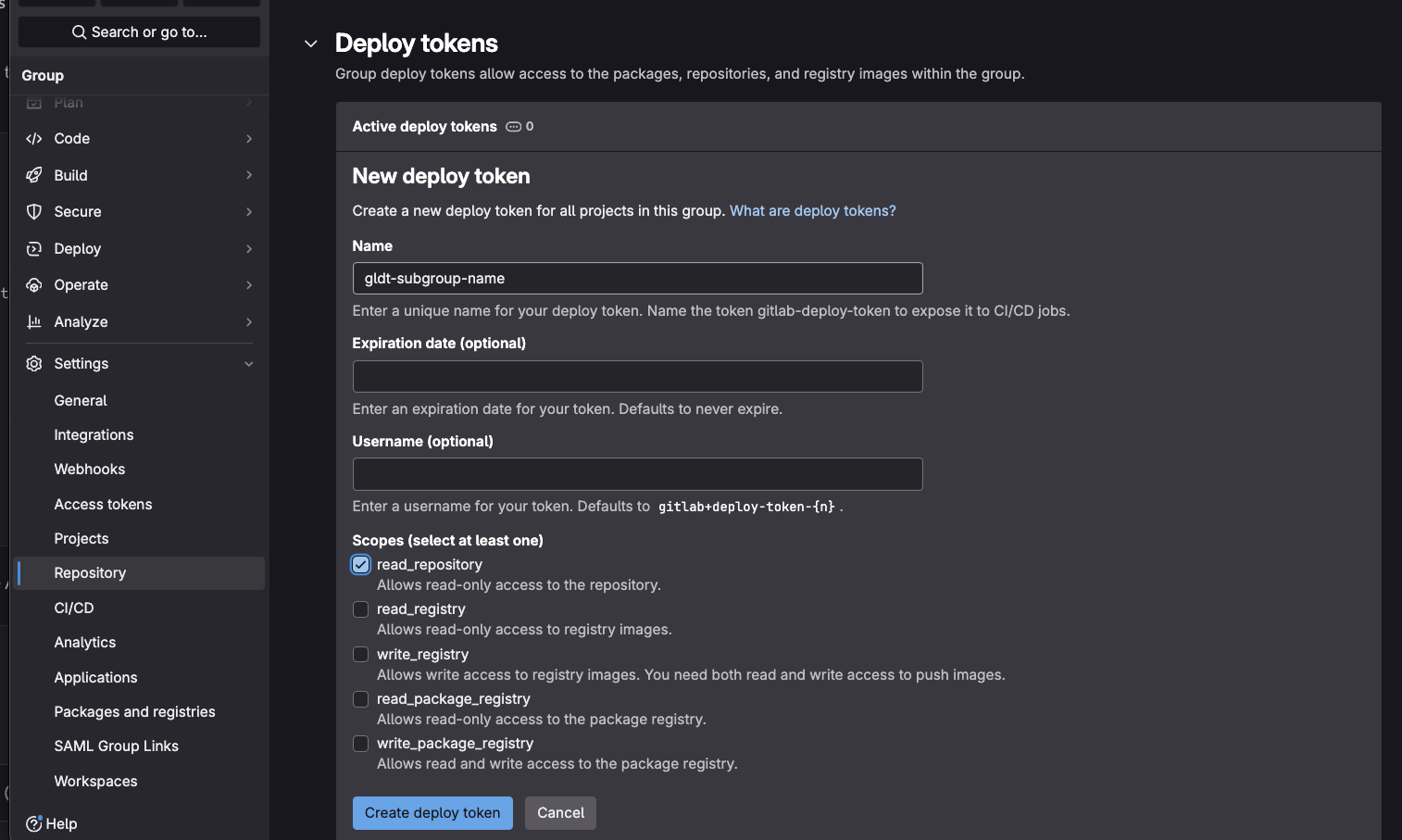1402x840 pixels.
Task: Check the write_package_registry scope
Action: pyautogui.click(x=360, y=744)
